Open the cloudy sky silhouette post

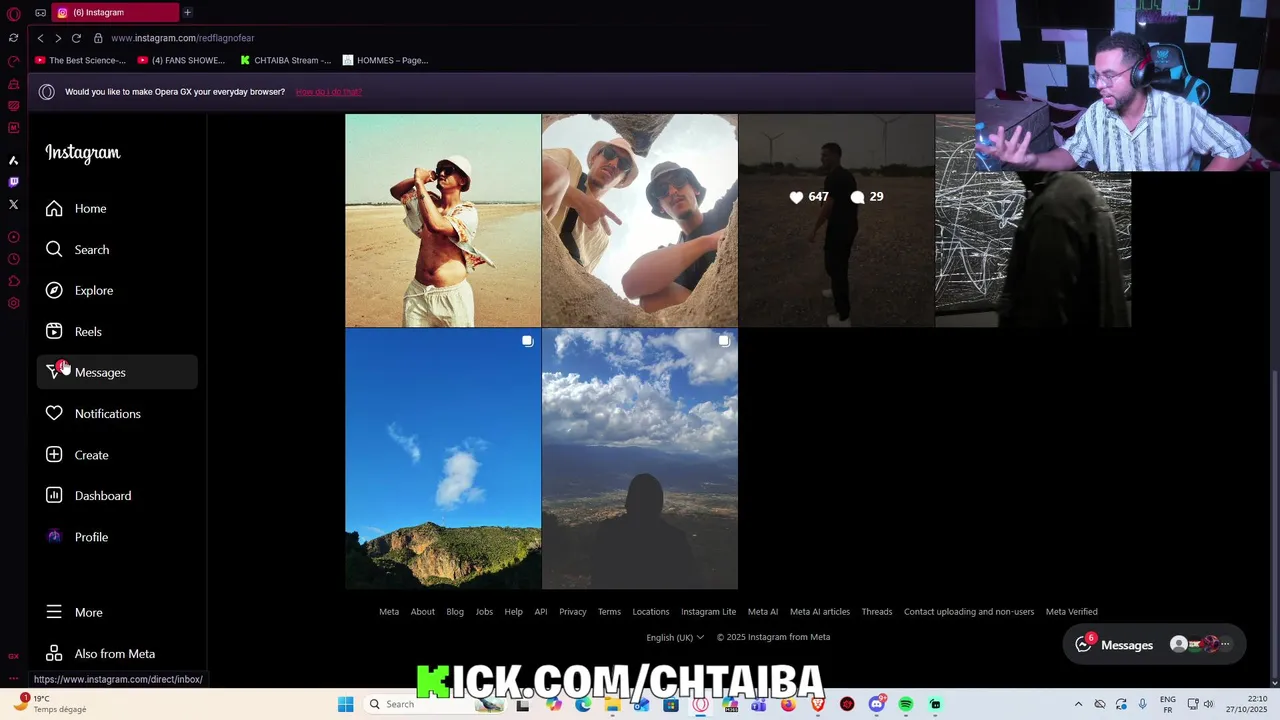pos(640,459)
